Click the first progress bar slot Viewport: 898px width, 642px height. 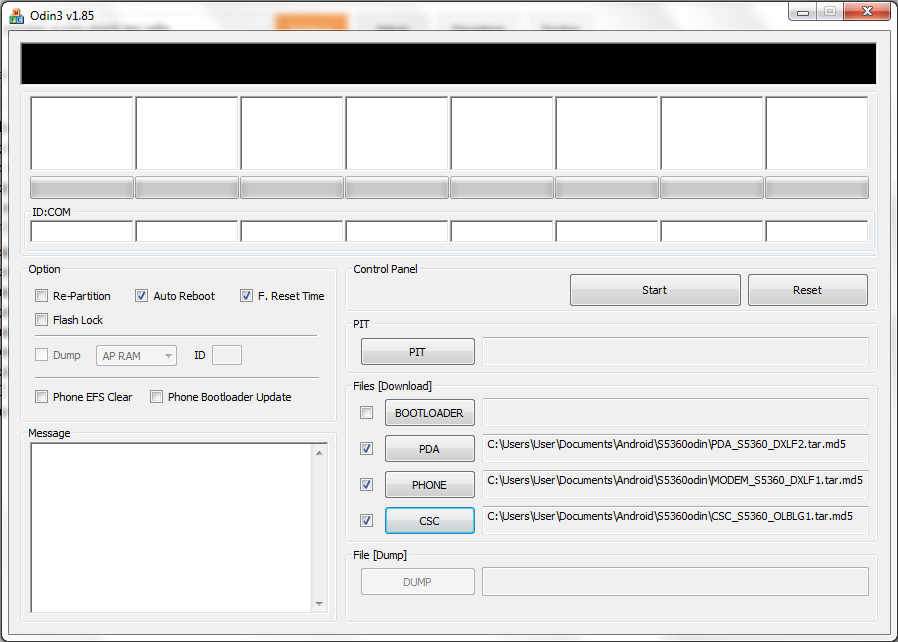[82, 188]
